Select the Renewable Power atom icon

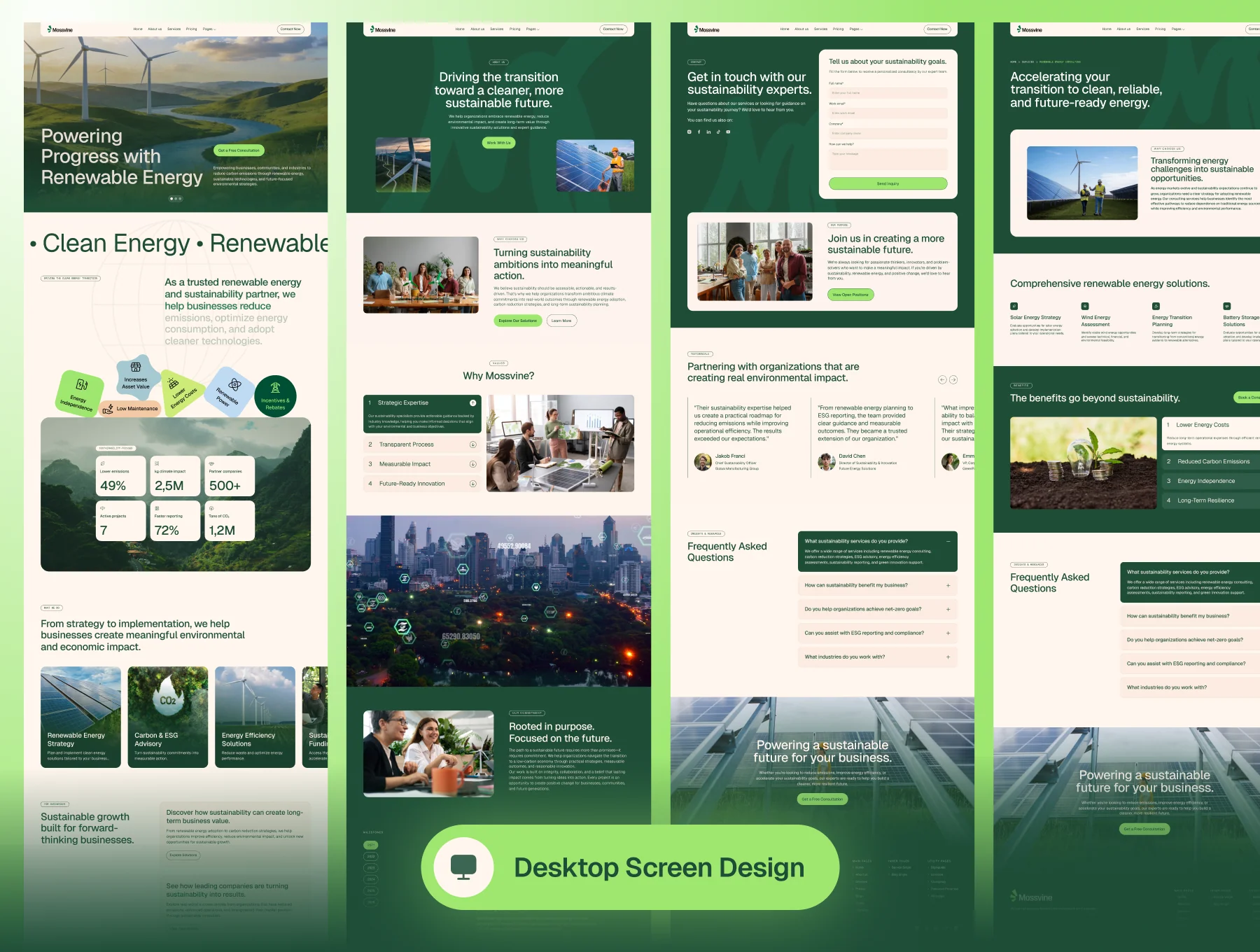click(x=235, y=384)
